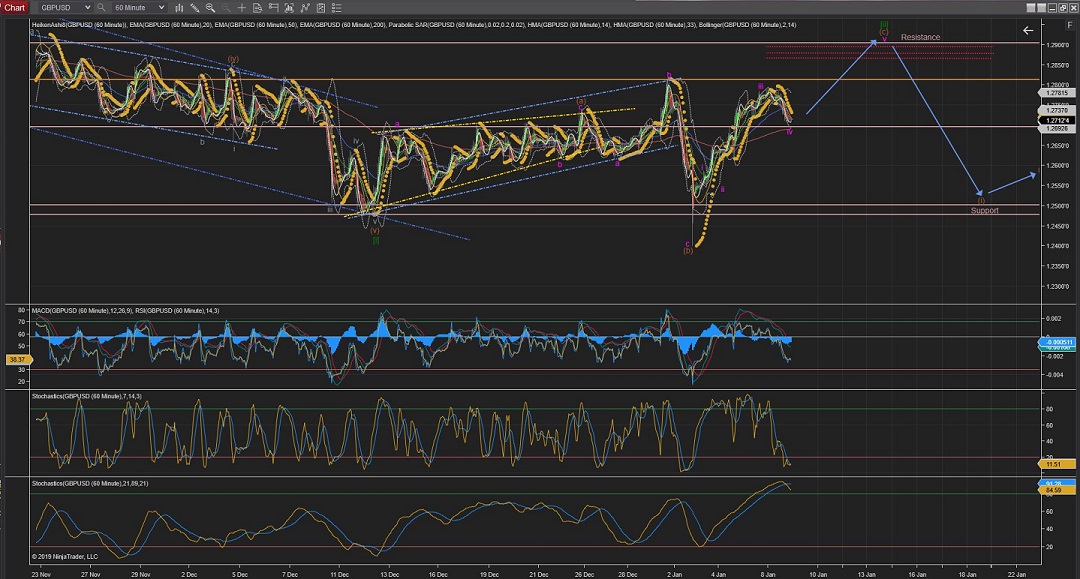Screen dimensions: 1080x579
Task: Open the chart properties icon
Action: click(321, 8)
